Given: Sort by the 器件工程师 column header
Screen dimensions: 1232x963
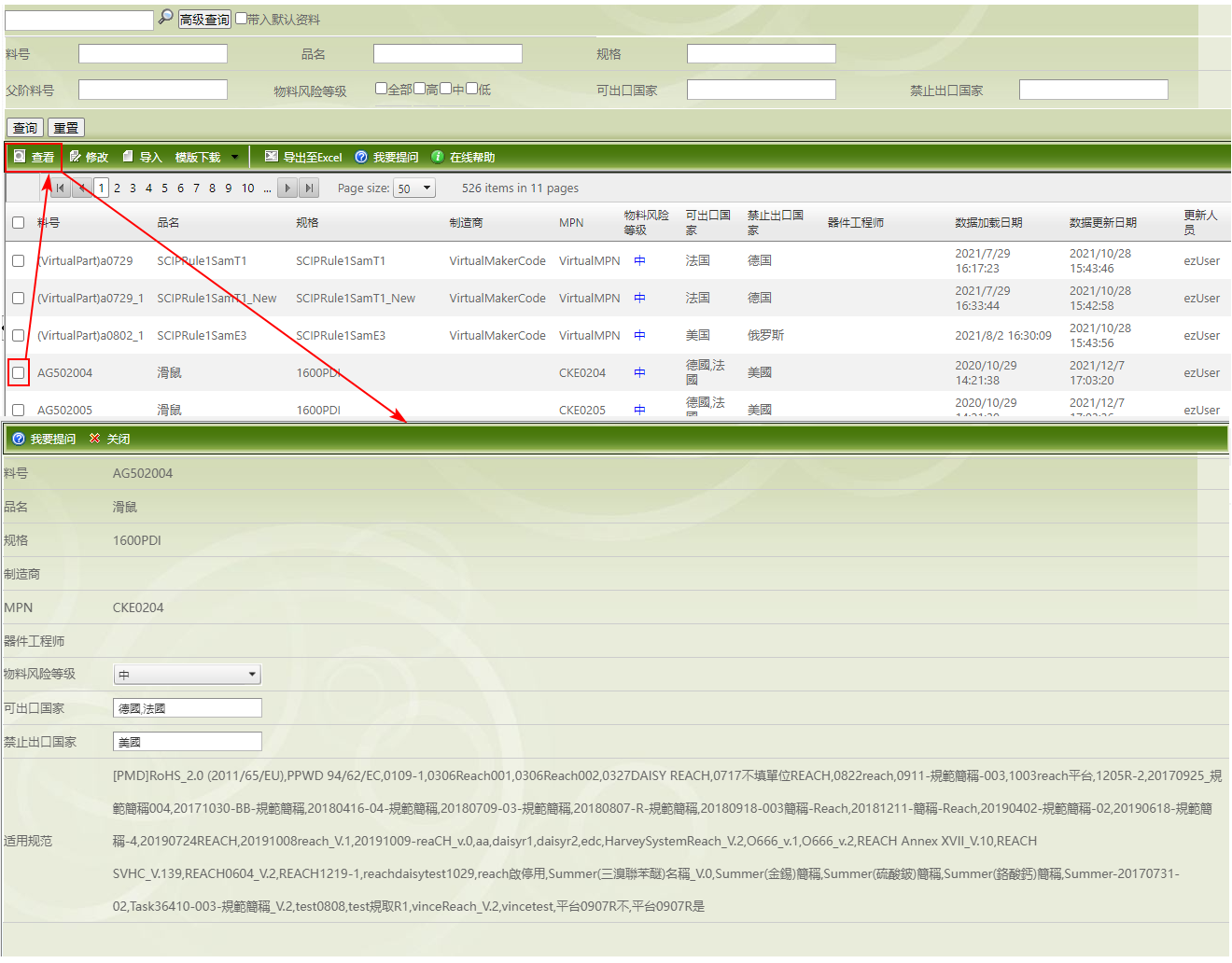Looking at the screenshot, I should pos(856,222).
